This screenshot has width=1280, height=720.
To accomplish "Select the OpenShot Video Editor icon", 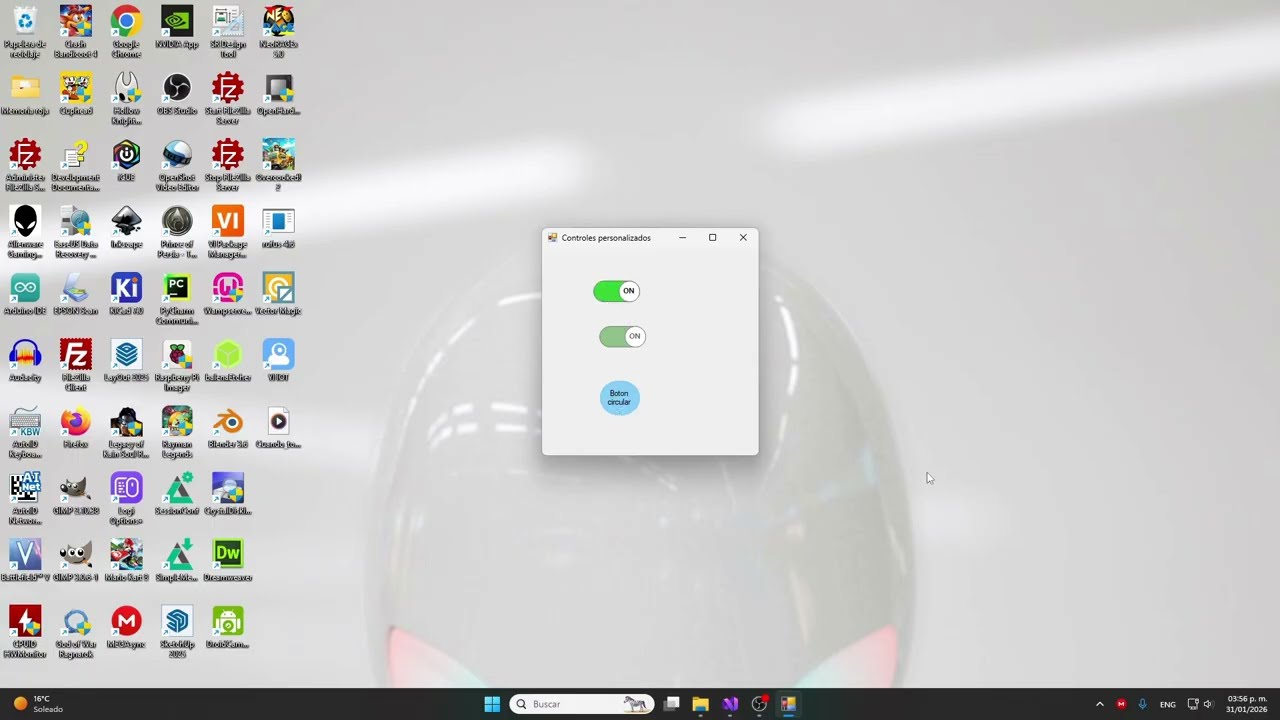I will (177, 166).
